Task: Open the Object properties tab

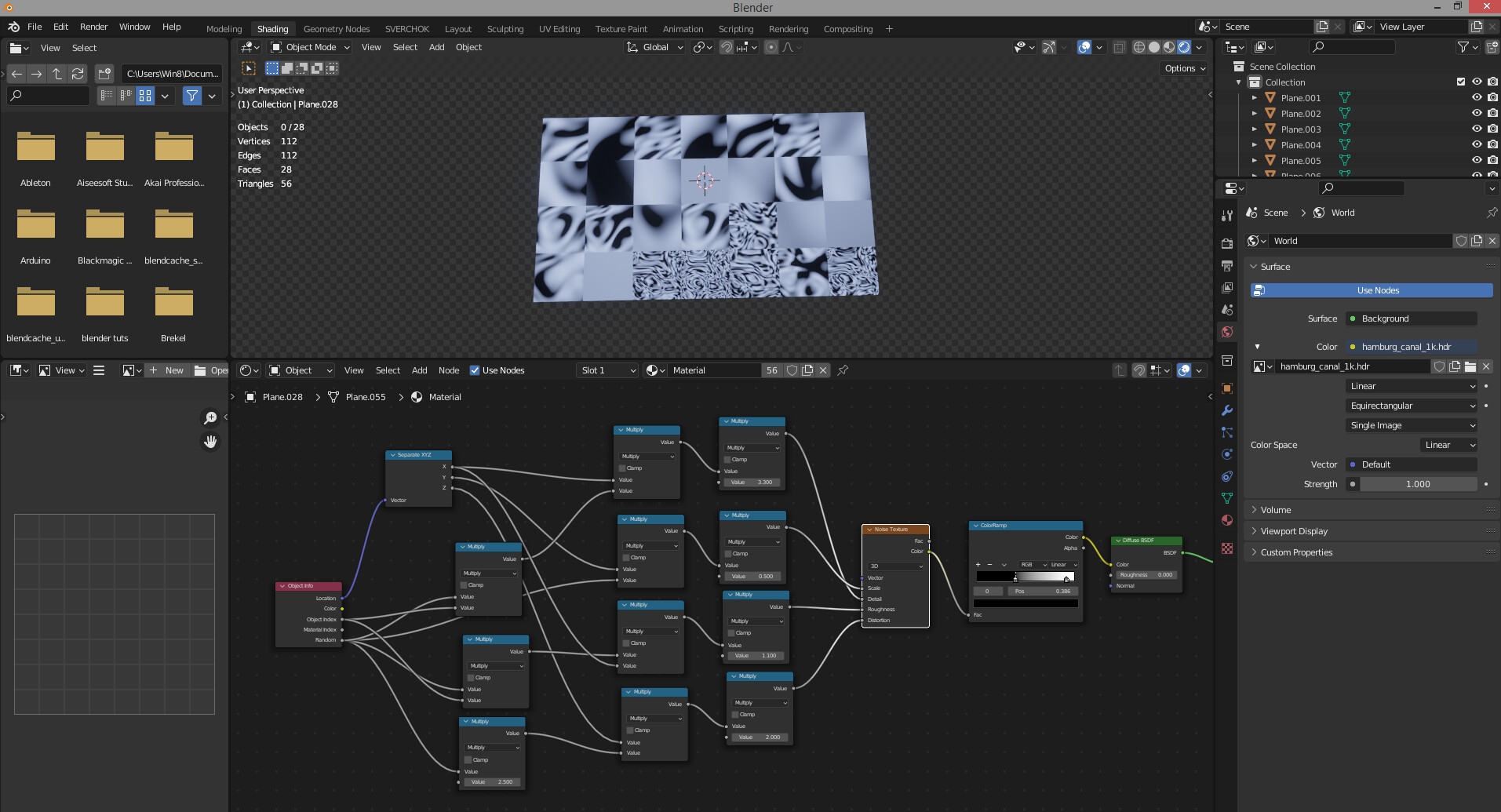Action: coord(1227,388)
